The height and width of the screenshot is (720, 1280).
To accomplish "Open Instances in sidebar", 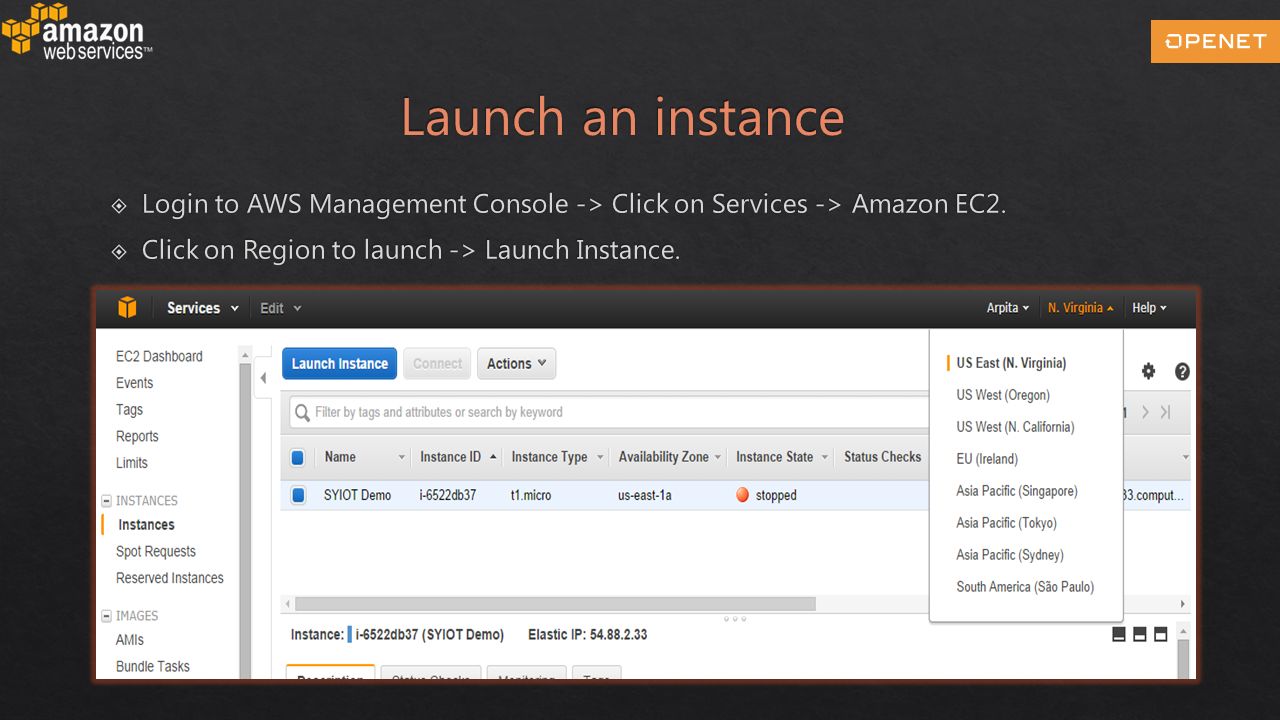I will pos(146,525).
